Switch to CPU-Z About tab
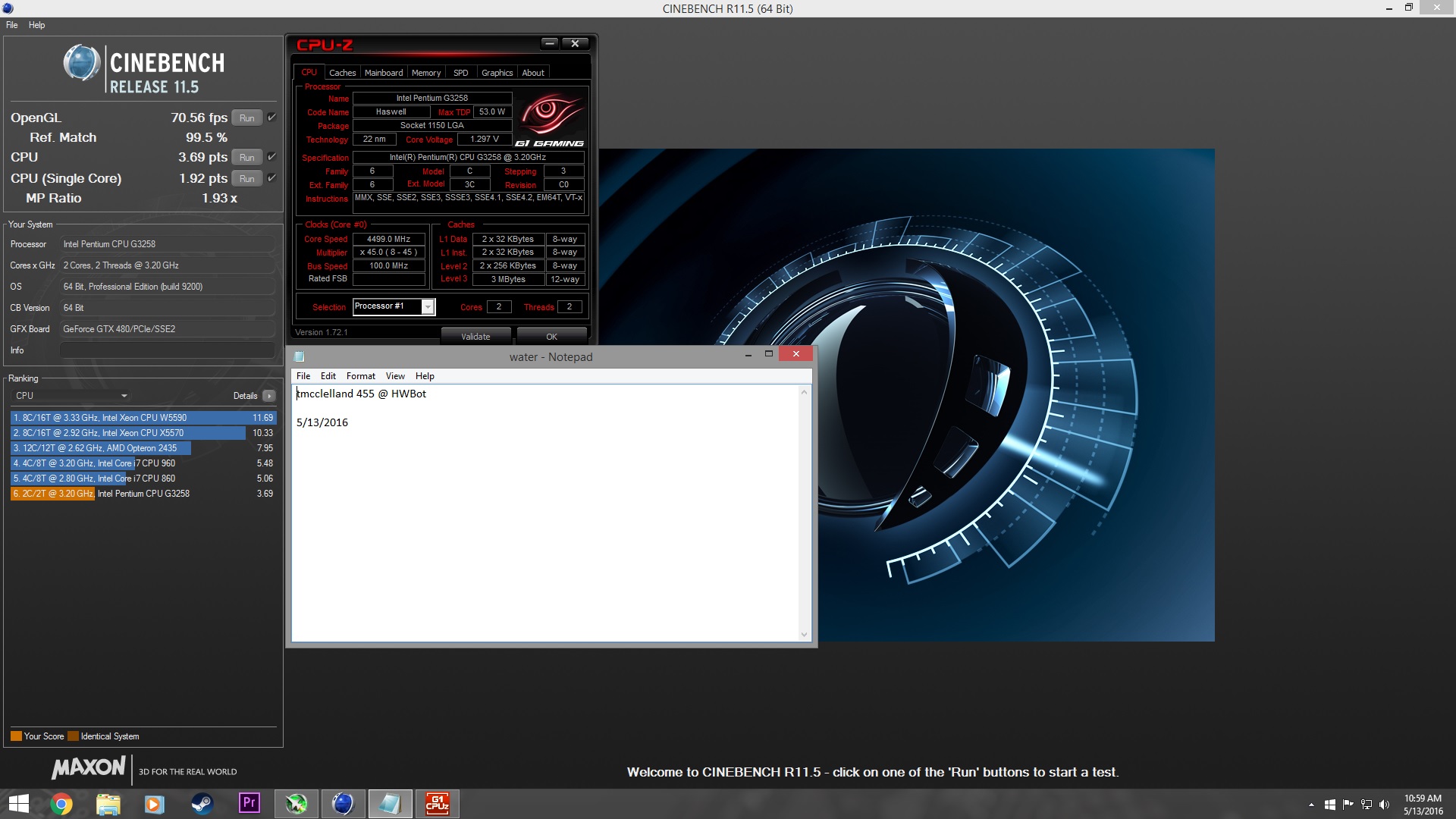 (533, 73)
